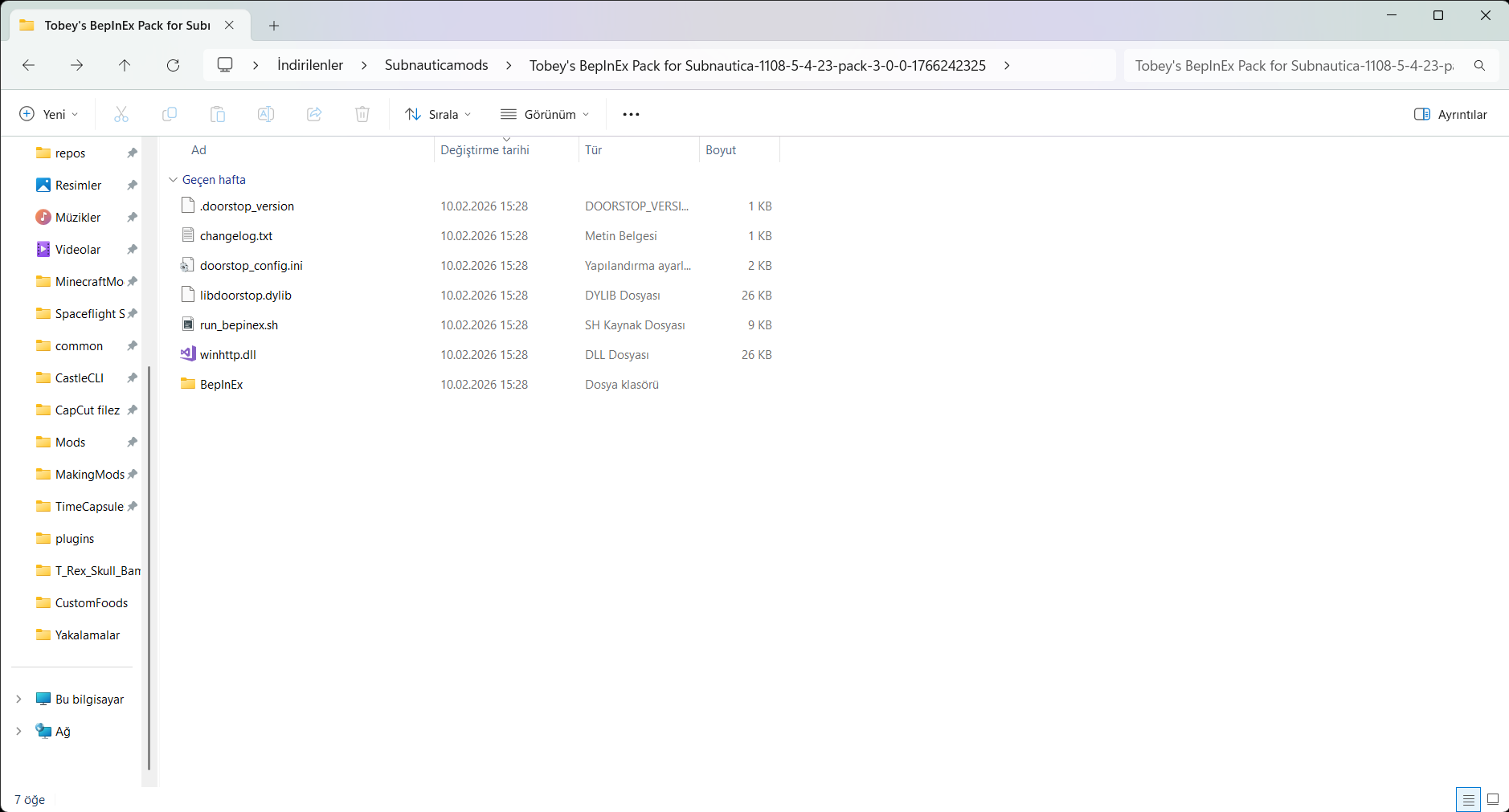The height and width of the screenshot is (812, 1509).
Task: Expand the chevron at the end of the address path
Action: click(1007, 65)
